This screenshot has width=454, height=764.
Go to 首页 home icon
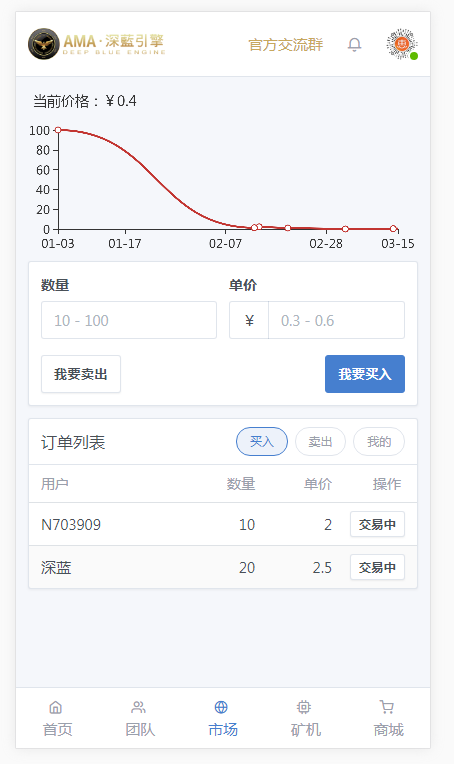56,707
